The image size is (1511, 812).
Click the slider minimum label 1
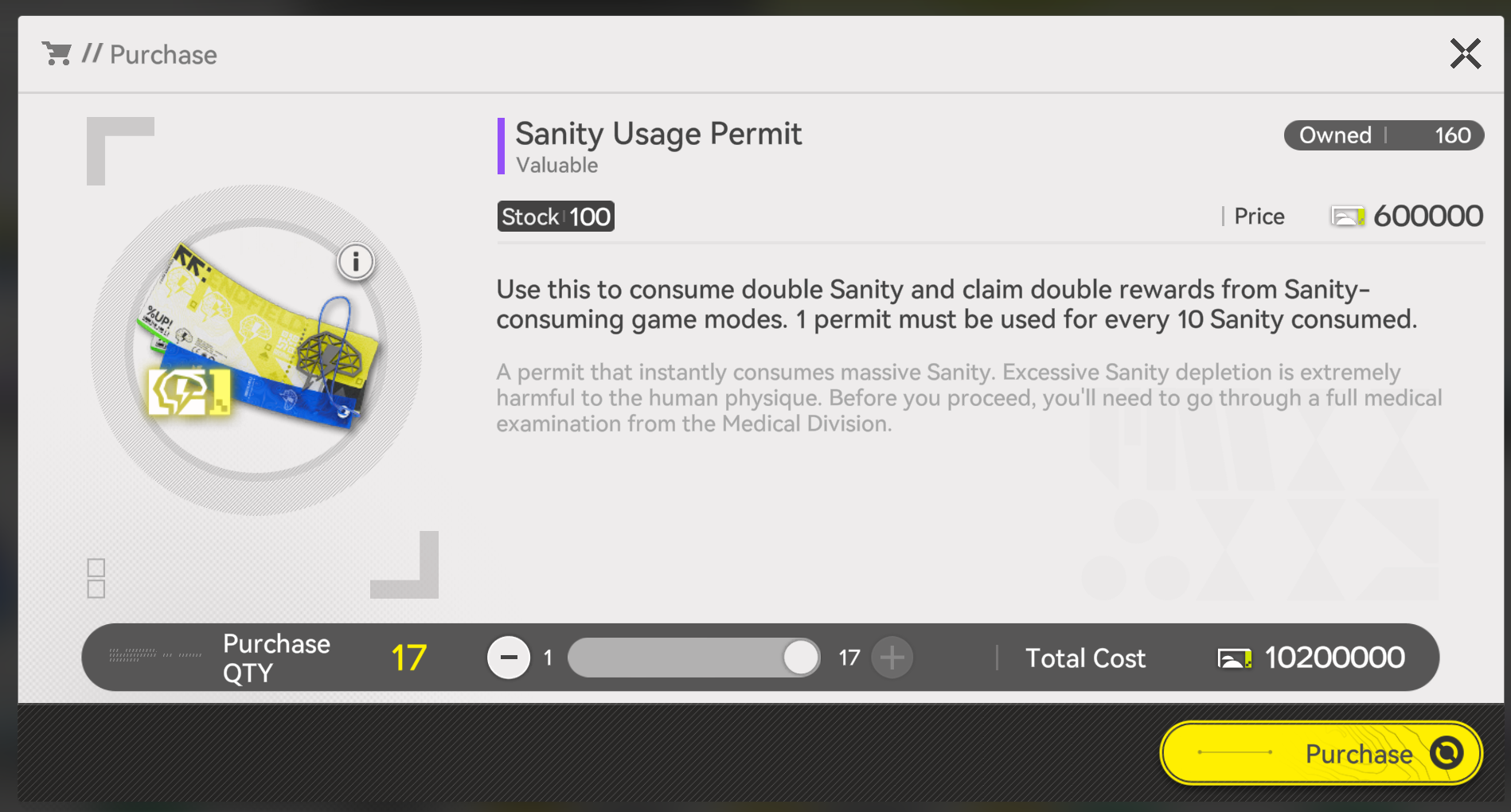click(x=548, y=658)
